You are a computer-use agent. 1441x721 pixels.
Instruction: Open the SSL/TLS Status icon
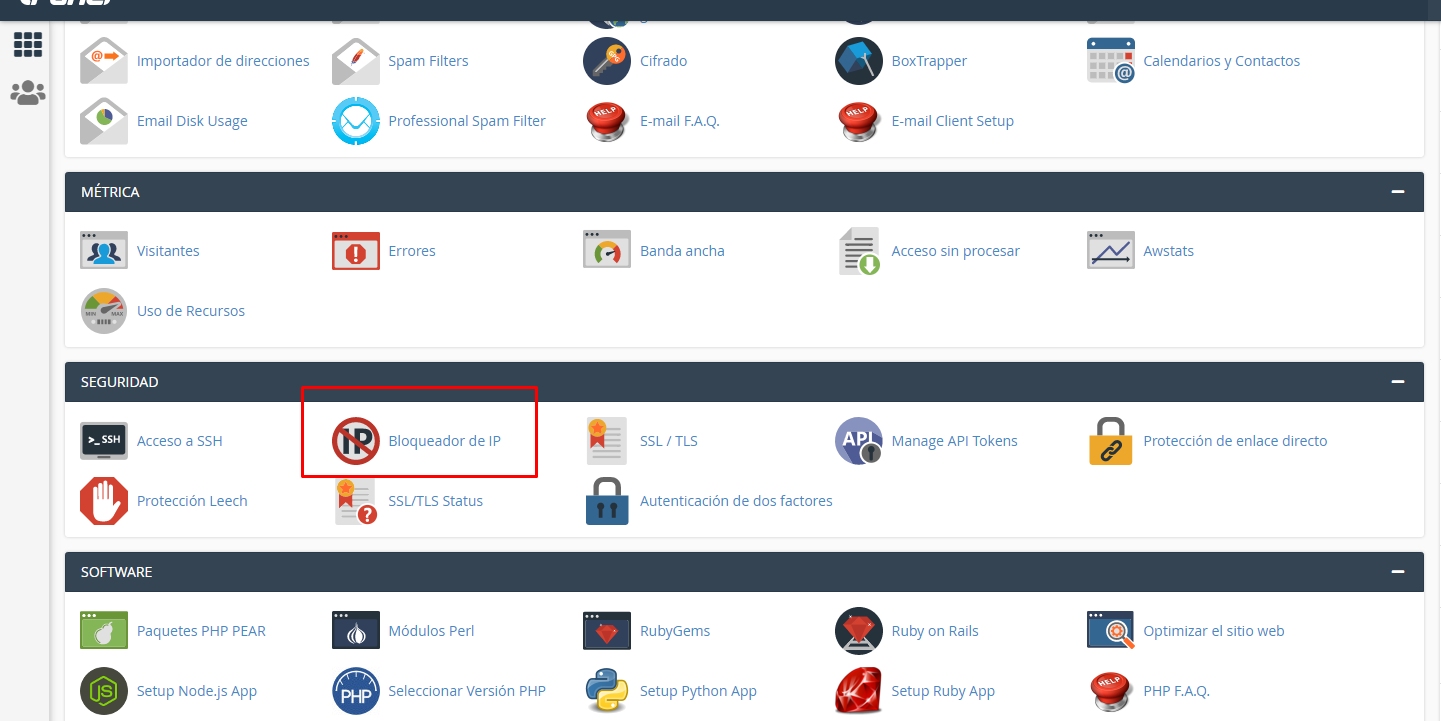pyautogui.click(x=356, y=501)
